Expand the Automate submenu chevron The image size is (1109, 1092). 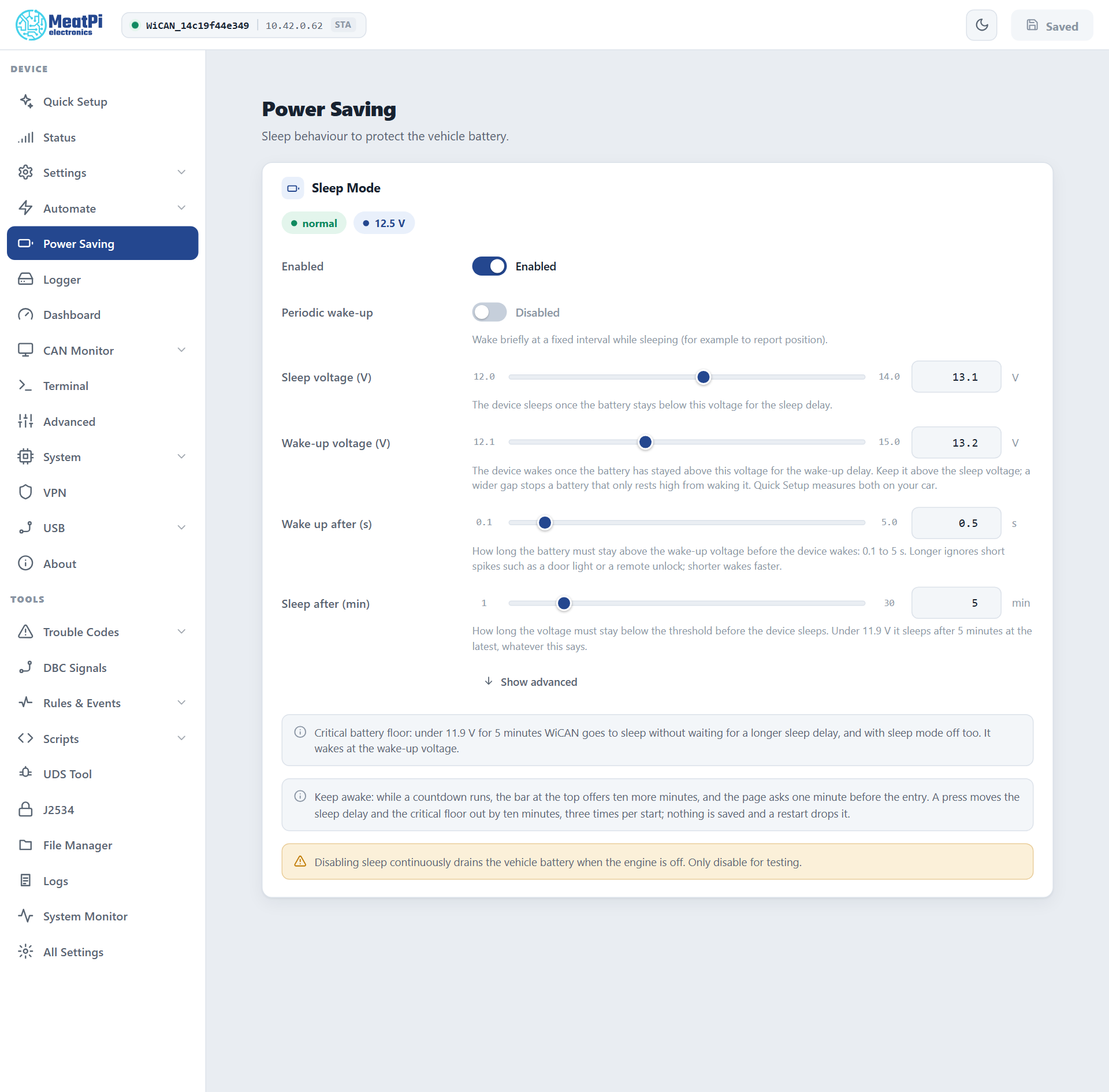(181, 208)
